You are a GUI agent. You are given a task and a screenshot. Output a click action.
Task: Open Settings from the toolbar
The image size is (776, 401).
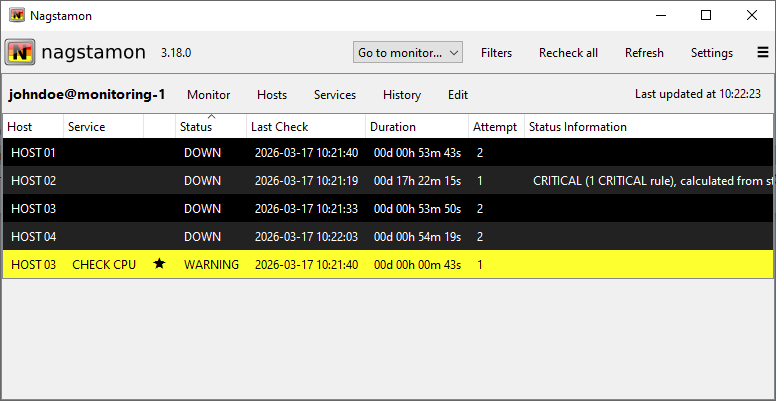click(x=711, y=52)
